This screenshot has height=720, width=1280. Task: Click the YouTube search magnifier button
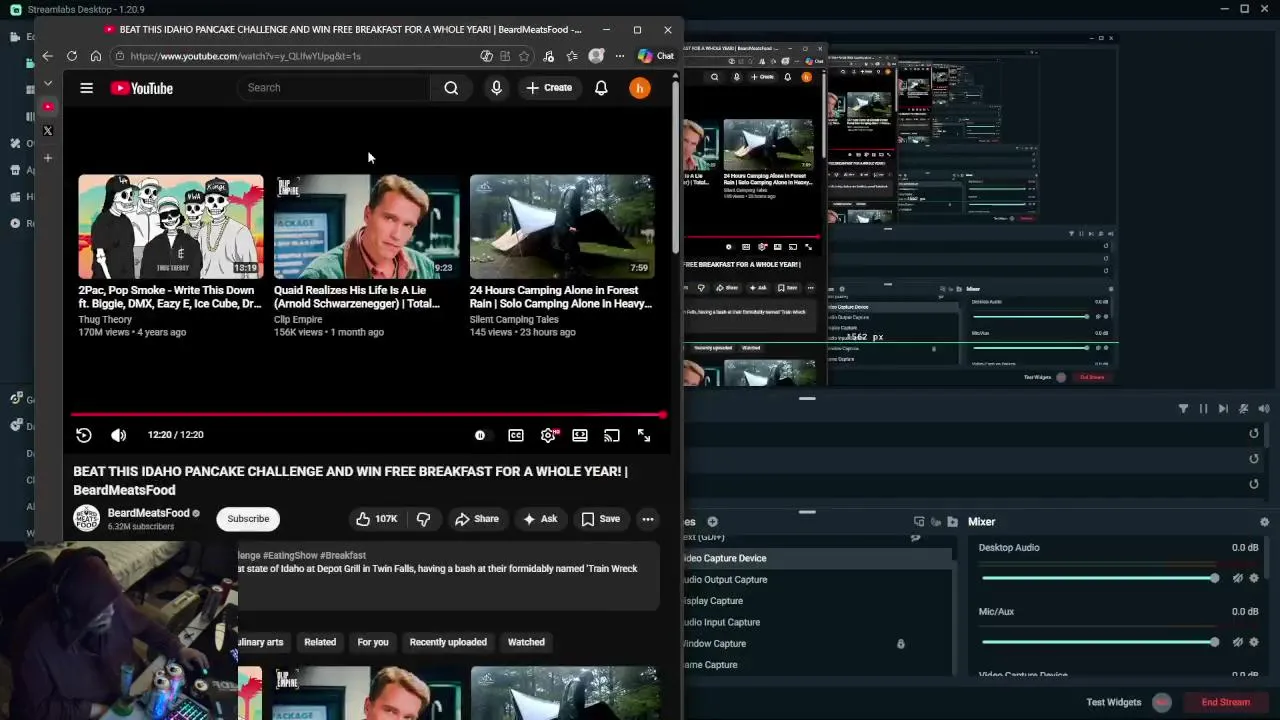(451, 88)
